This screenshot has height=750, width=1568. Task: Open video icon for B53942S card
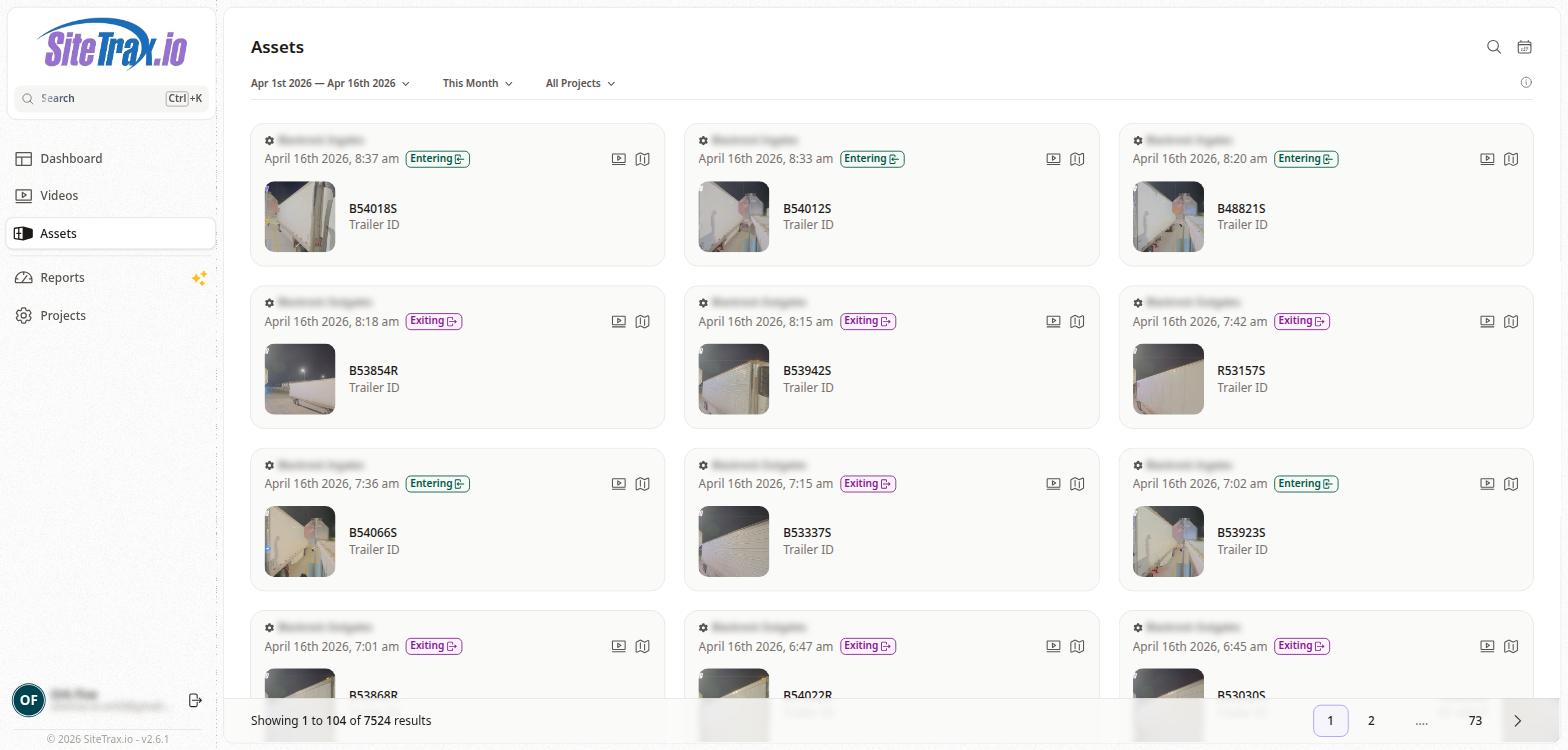pos(1053,321)
